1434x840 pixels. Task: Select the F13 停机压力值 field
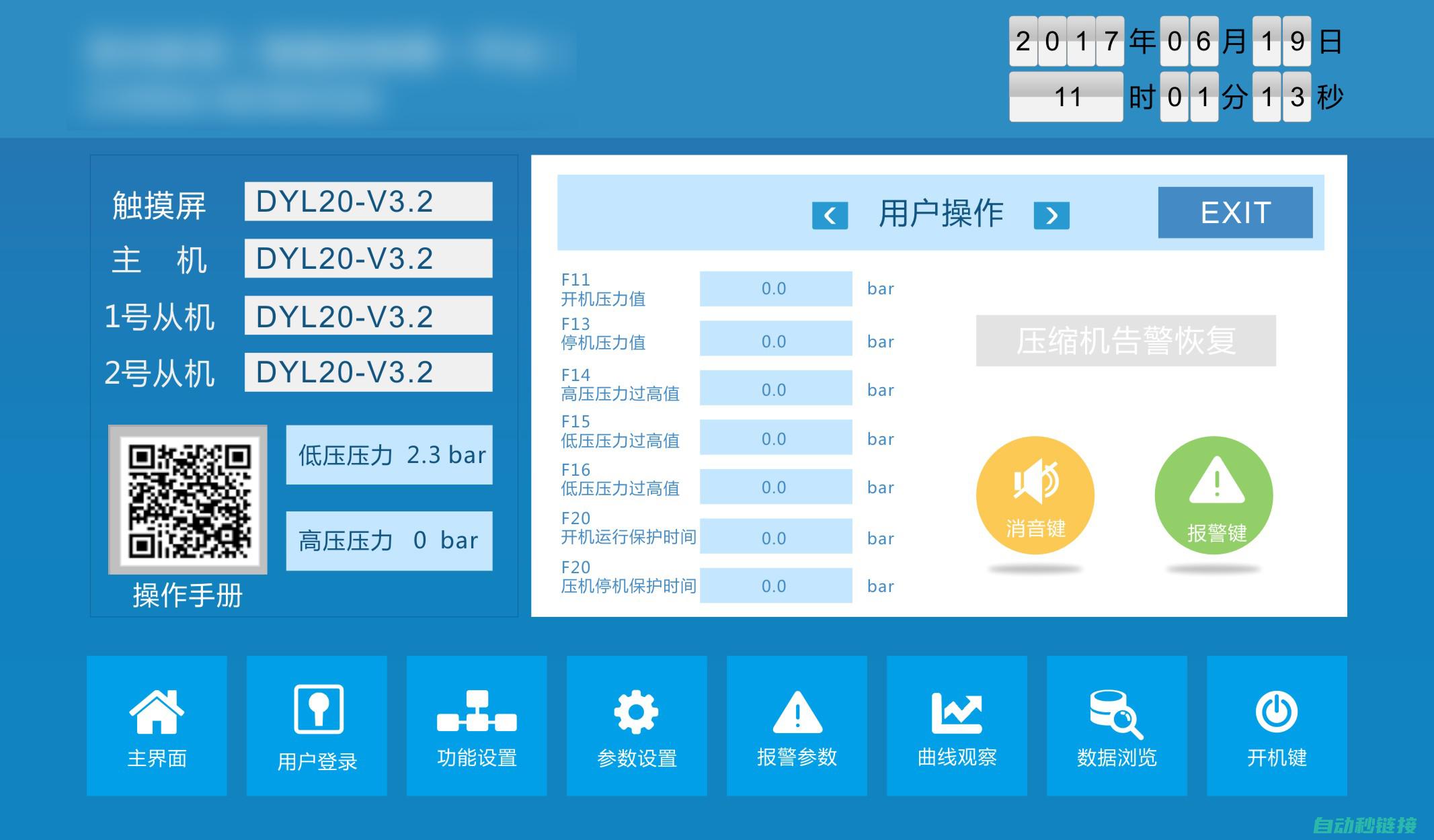(x=776, y=338)
